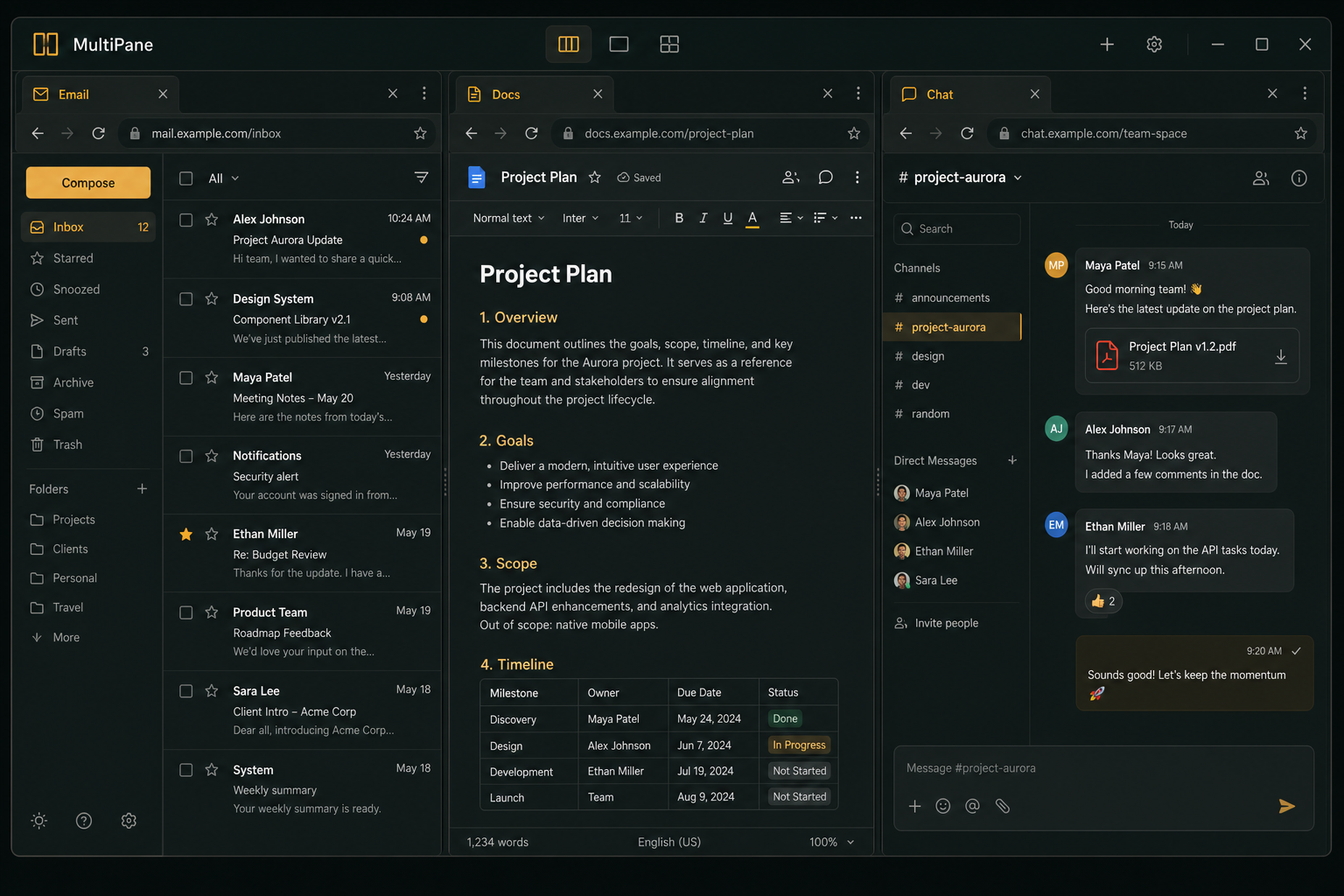The width and height of the screenshot is (1344, 896).
Task: Add a new direct message
Action: tap(1012, 460)
